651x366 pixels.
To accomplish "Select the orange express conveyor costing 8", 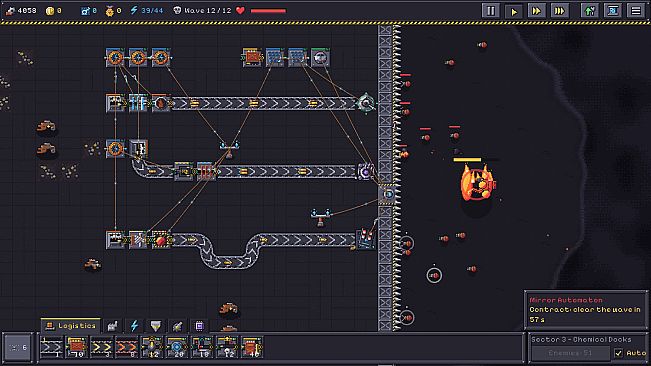I will pos(127,347).
